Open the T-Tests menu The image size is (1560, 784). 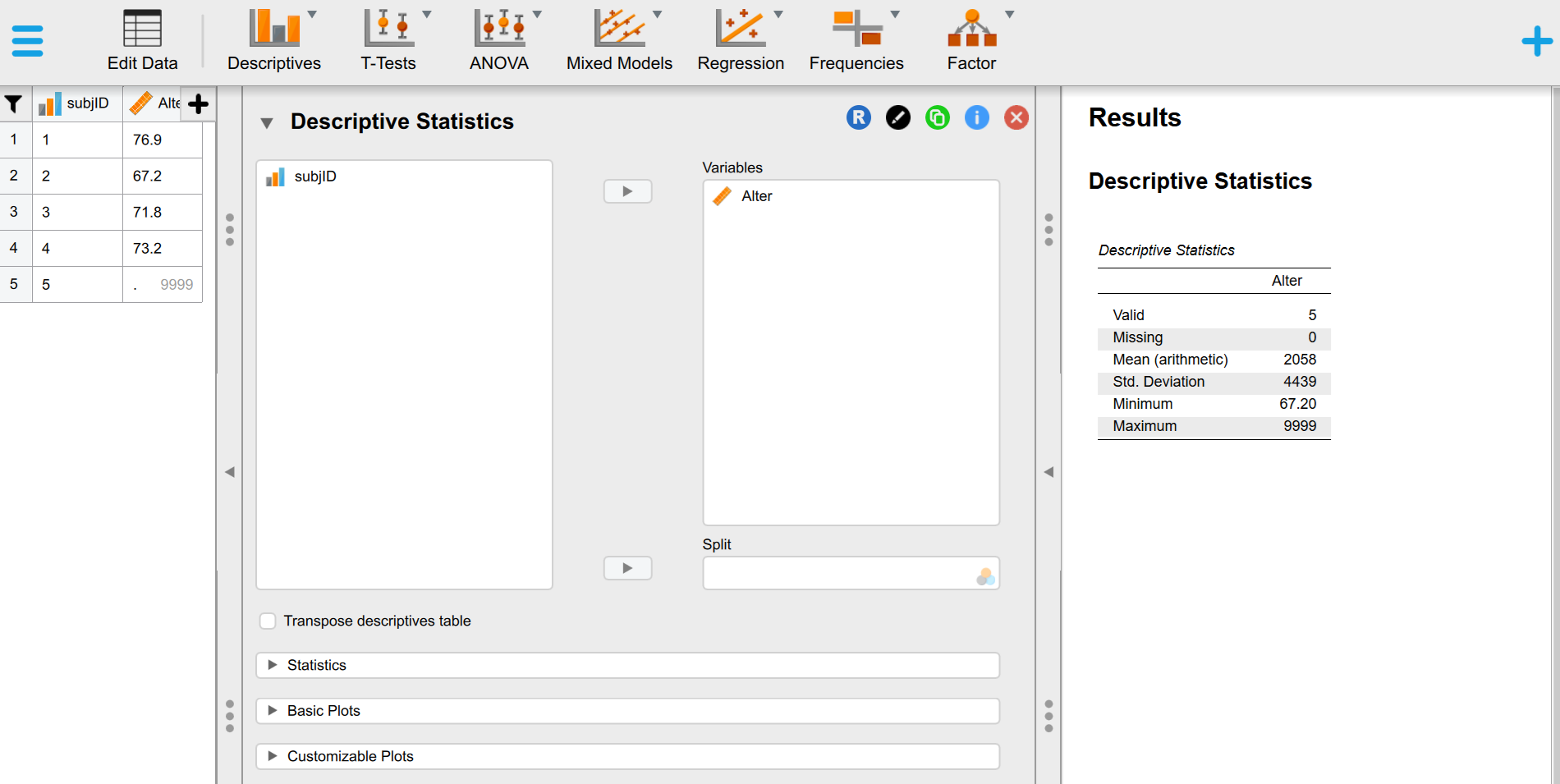click(388, 41)
